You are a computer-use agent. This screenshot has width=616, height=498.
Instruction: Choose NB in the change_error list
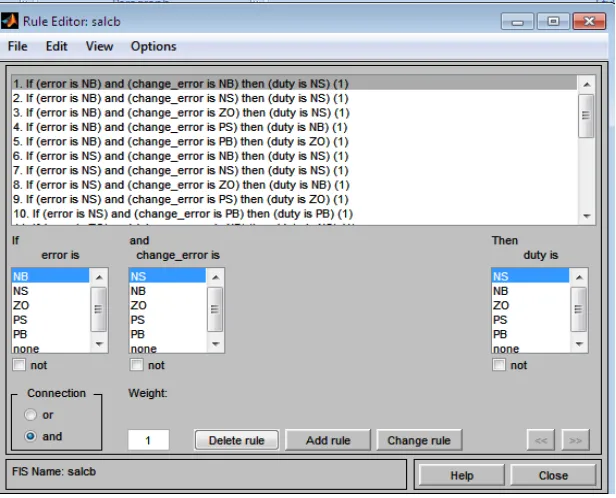(x=167, y=291)
